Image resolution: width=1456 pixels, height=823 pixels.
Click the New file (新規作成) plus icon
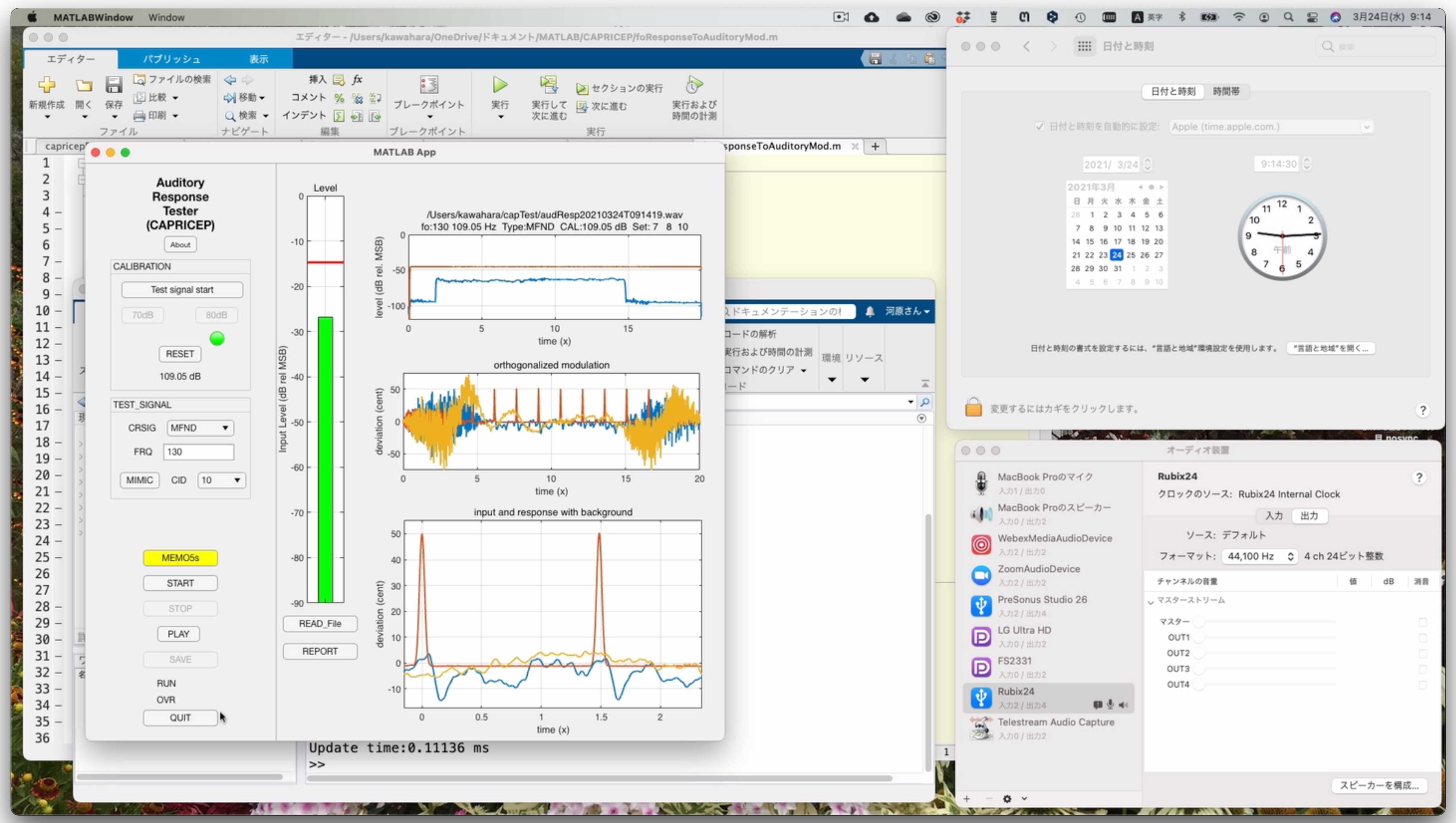(x=46, y=85)
